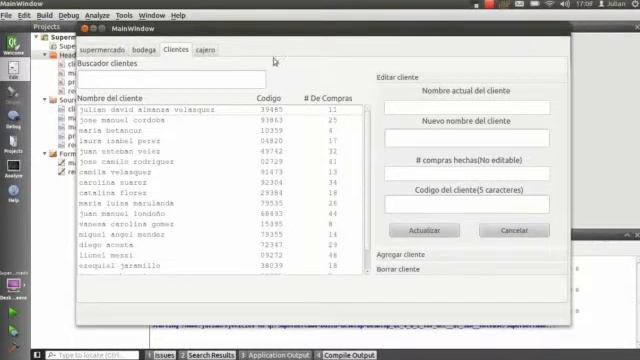Select Debug mode in left sidebar
The height and width of the screenshot is (360, 640).
pyautogui.click(x=13, y=119)
